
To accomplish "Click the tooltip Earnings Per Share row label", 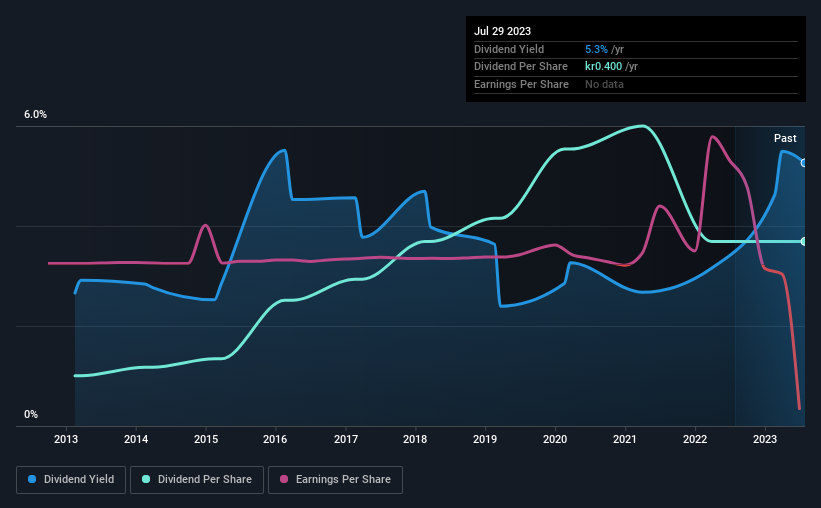I will [521, 84].
